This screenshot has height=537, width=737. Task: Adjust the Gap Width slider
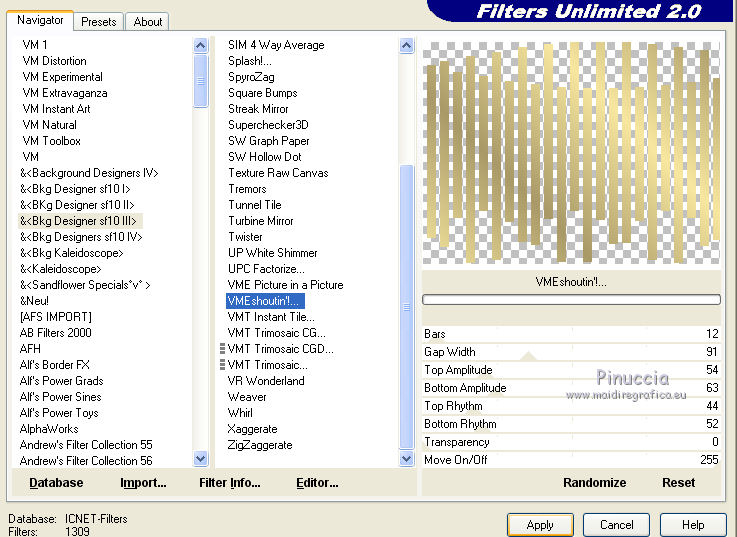coord(571,352)
